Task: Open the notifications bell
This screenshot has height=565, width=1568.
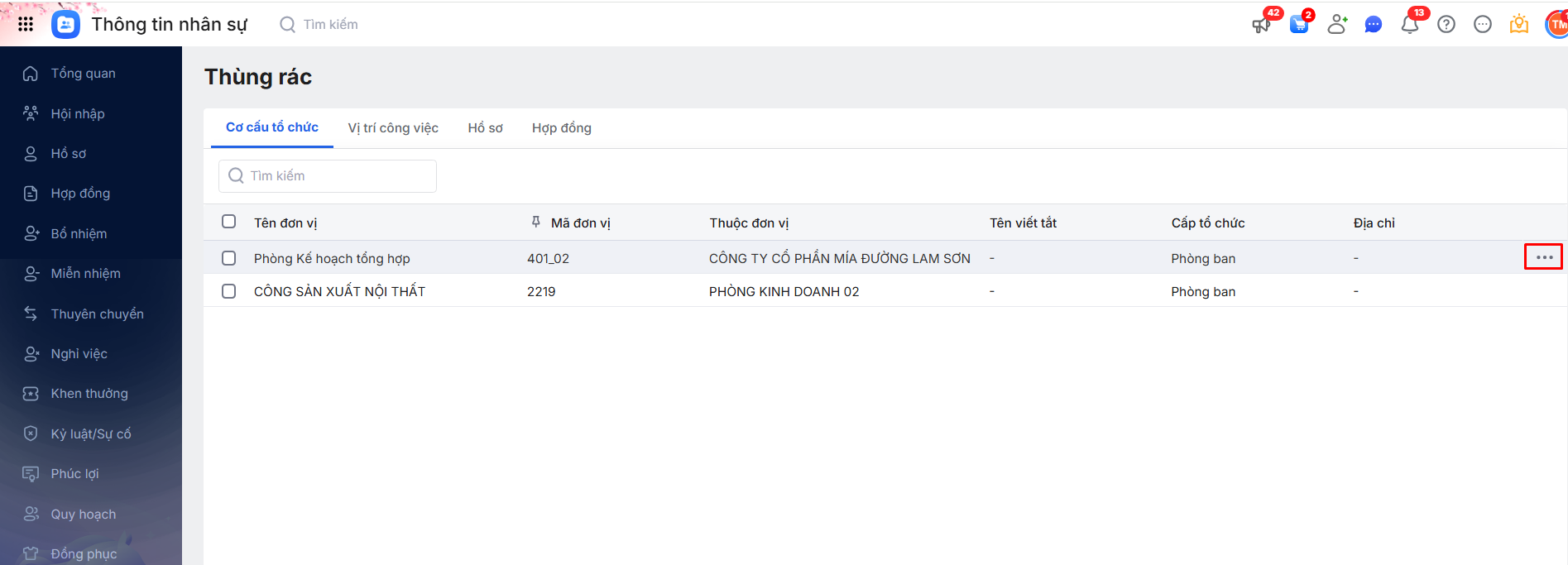Action: pyautogui.click(x=1410, y=25)
